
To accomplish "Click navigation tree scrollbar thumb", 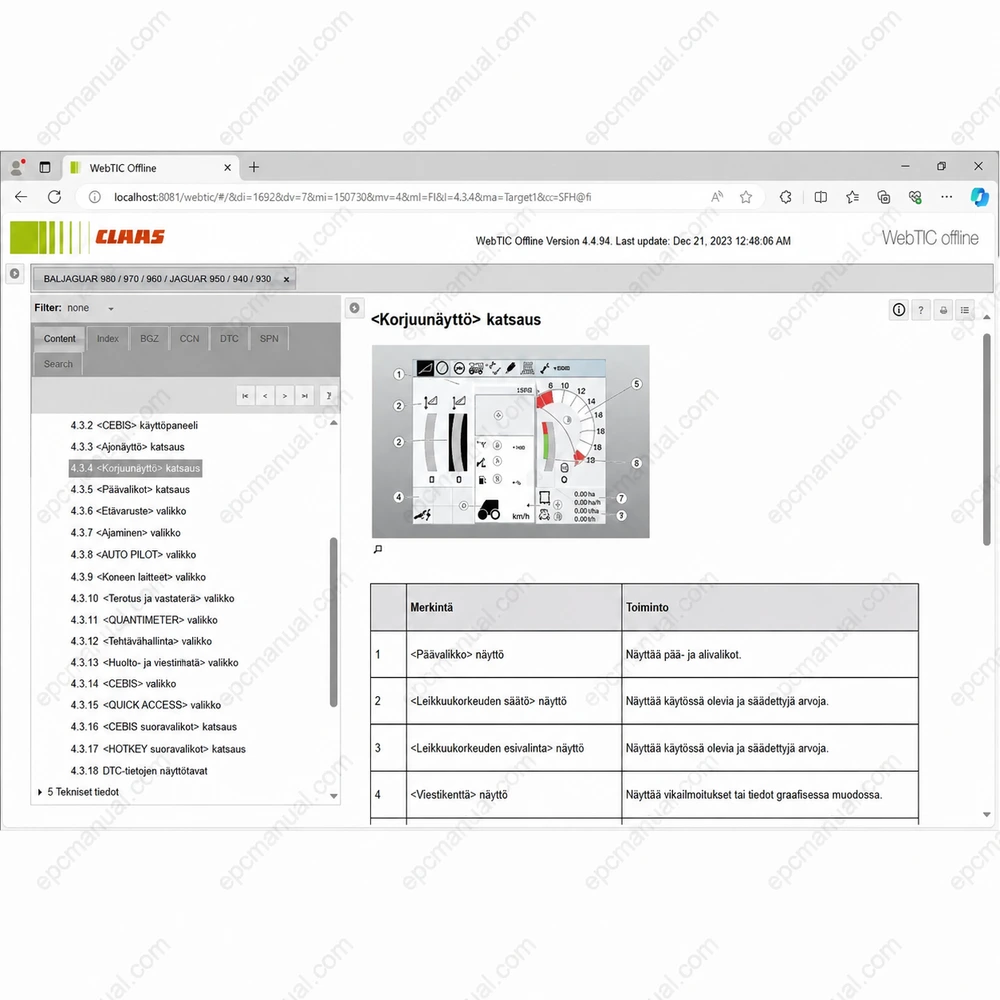I will (x=333, y=622).
